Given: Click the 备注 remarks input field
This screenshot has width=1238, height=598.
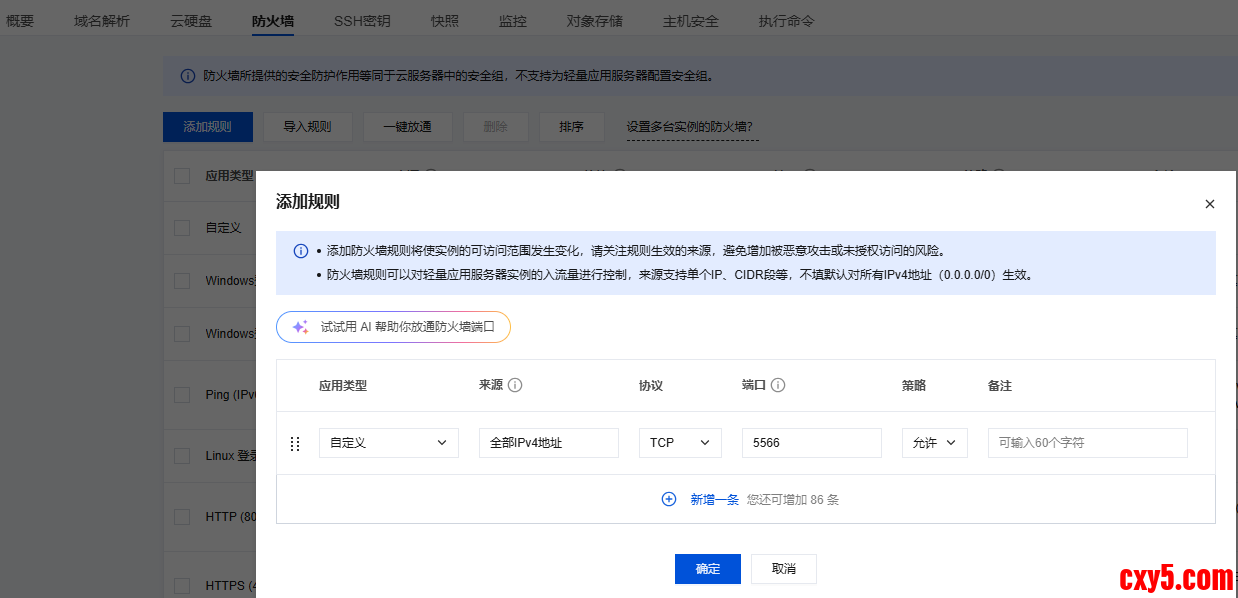Looking at the screenshot, I should pos(1087,443).
